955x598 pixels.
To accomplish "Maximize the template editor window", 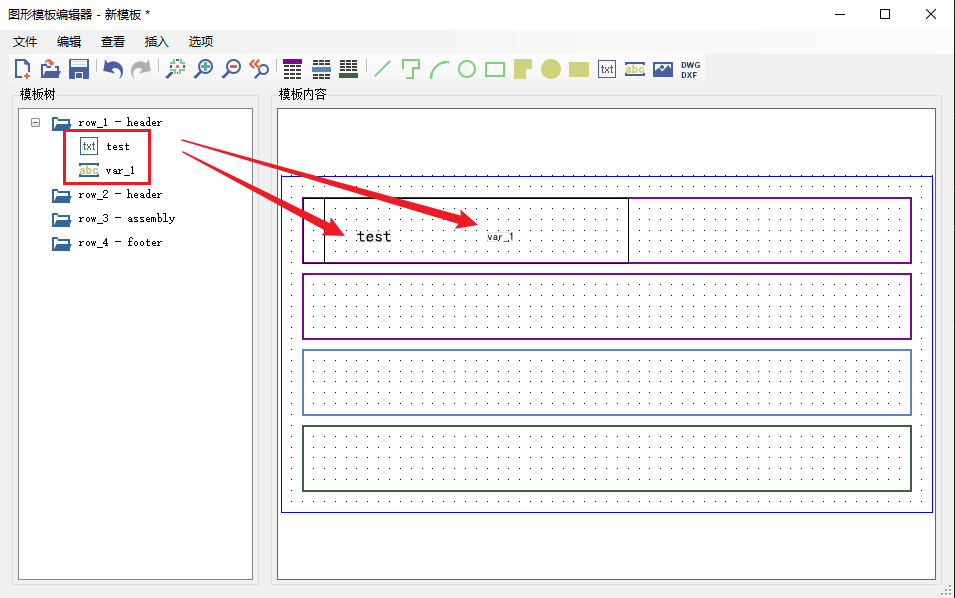I will click(885, 14).
